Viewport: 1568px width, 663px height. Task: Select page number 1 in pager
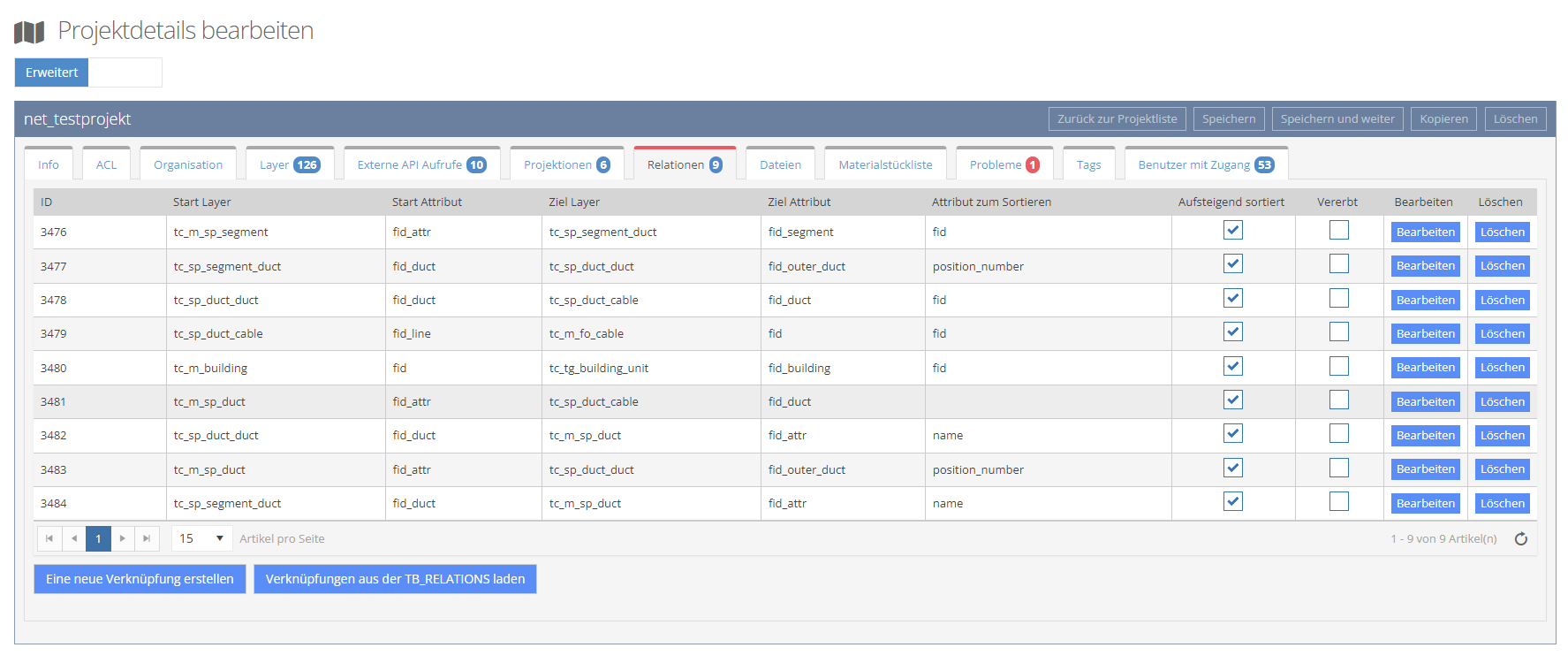tap(98, 538)
